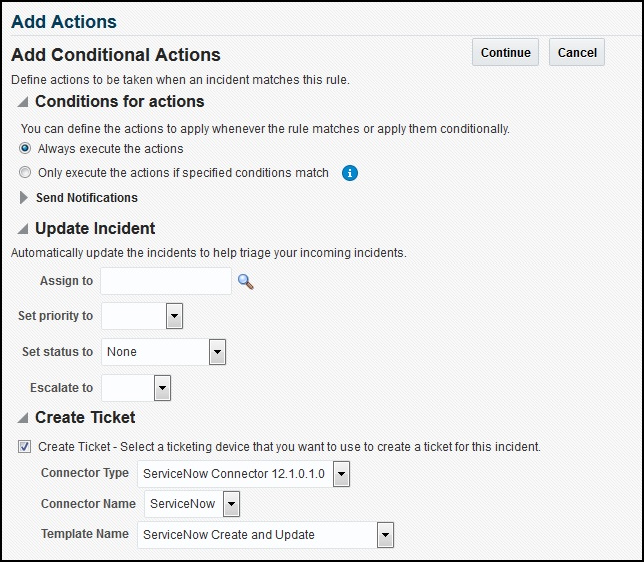Toggle the Create Ticket checkbox
Image resolution: width=644 pixels, height=562 pixels.
coord(25,447)
